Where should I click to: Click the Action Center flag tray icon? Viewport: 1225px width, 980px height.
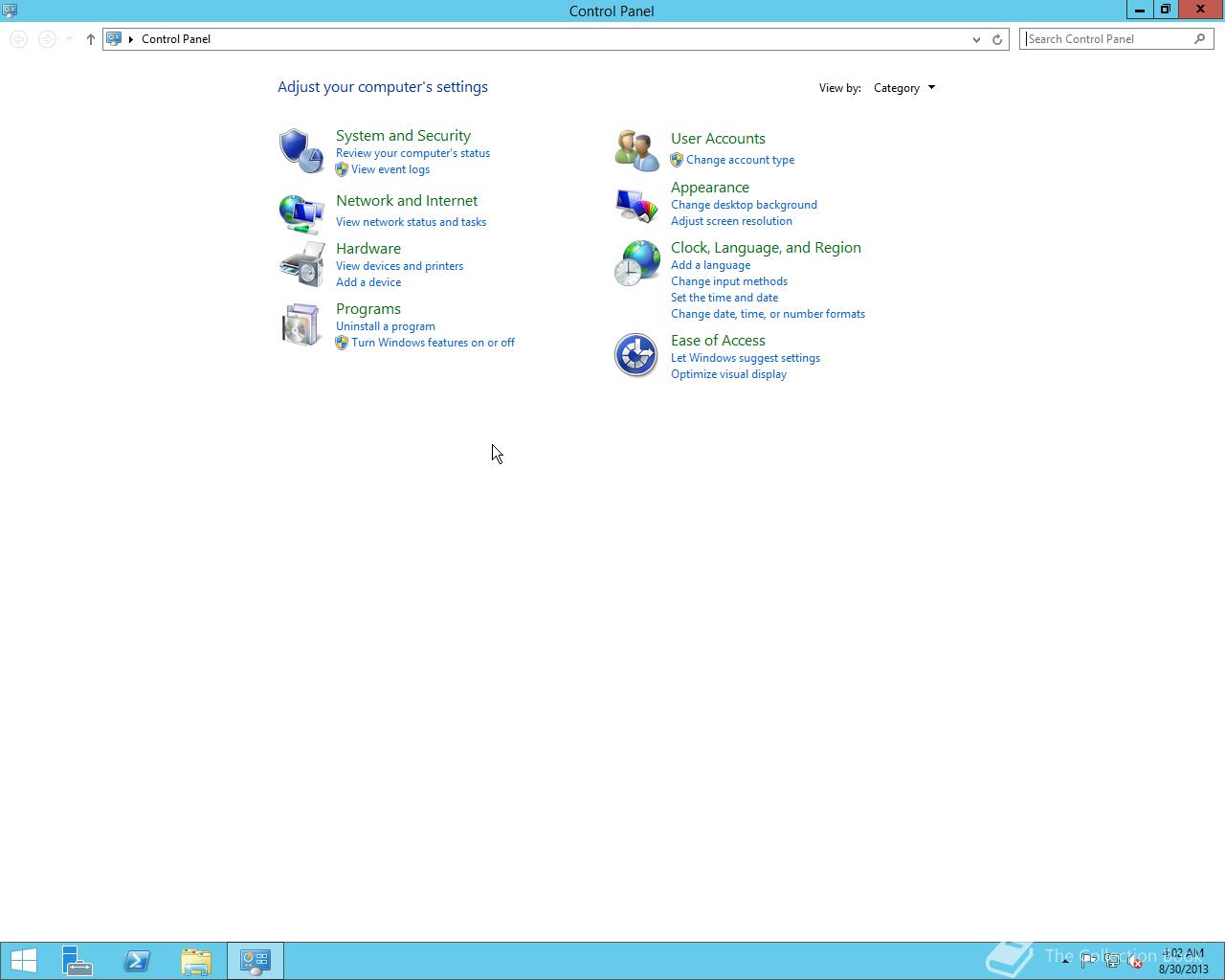[1089, 961]
